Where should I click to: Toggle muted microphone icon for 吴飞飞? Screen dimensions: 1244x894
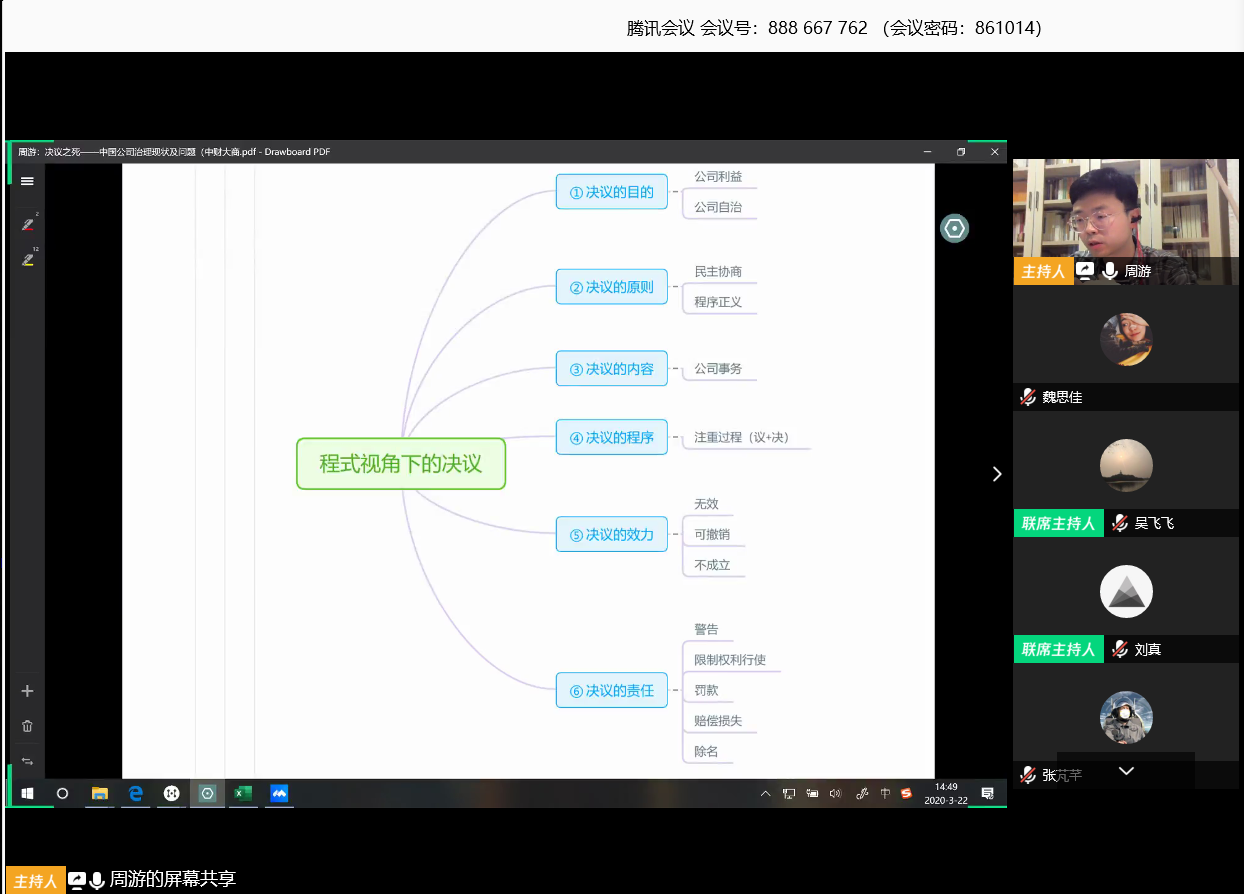point(1120,523)
